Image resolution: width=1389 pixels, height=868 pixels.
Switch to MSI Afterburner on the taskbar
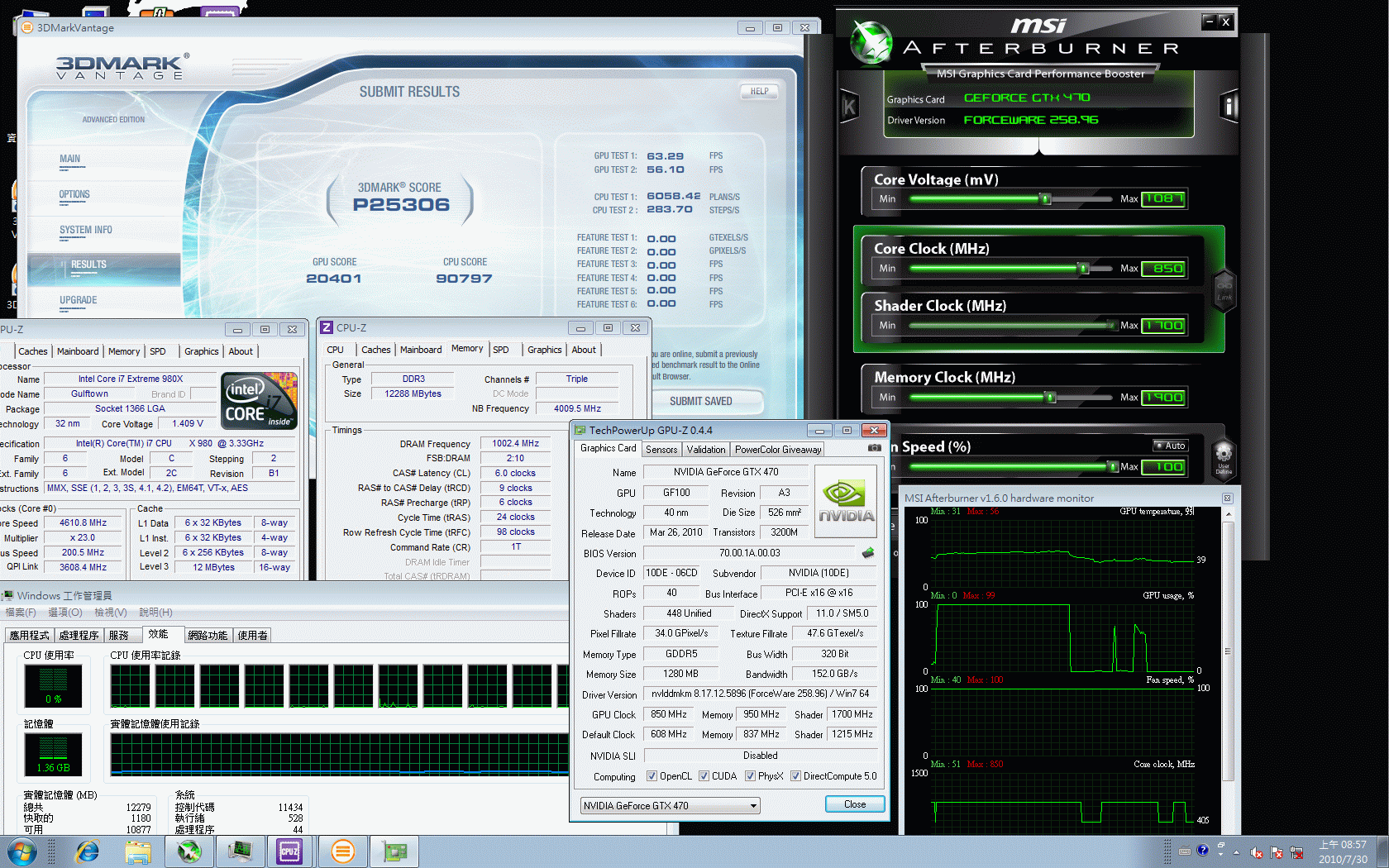(189, 851)
